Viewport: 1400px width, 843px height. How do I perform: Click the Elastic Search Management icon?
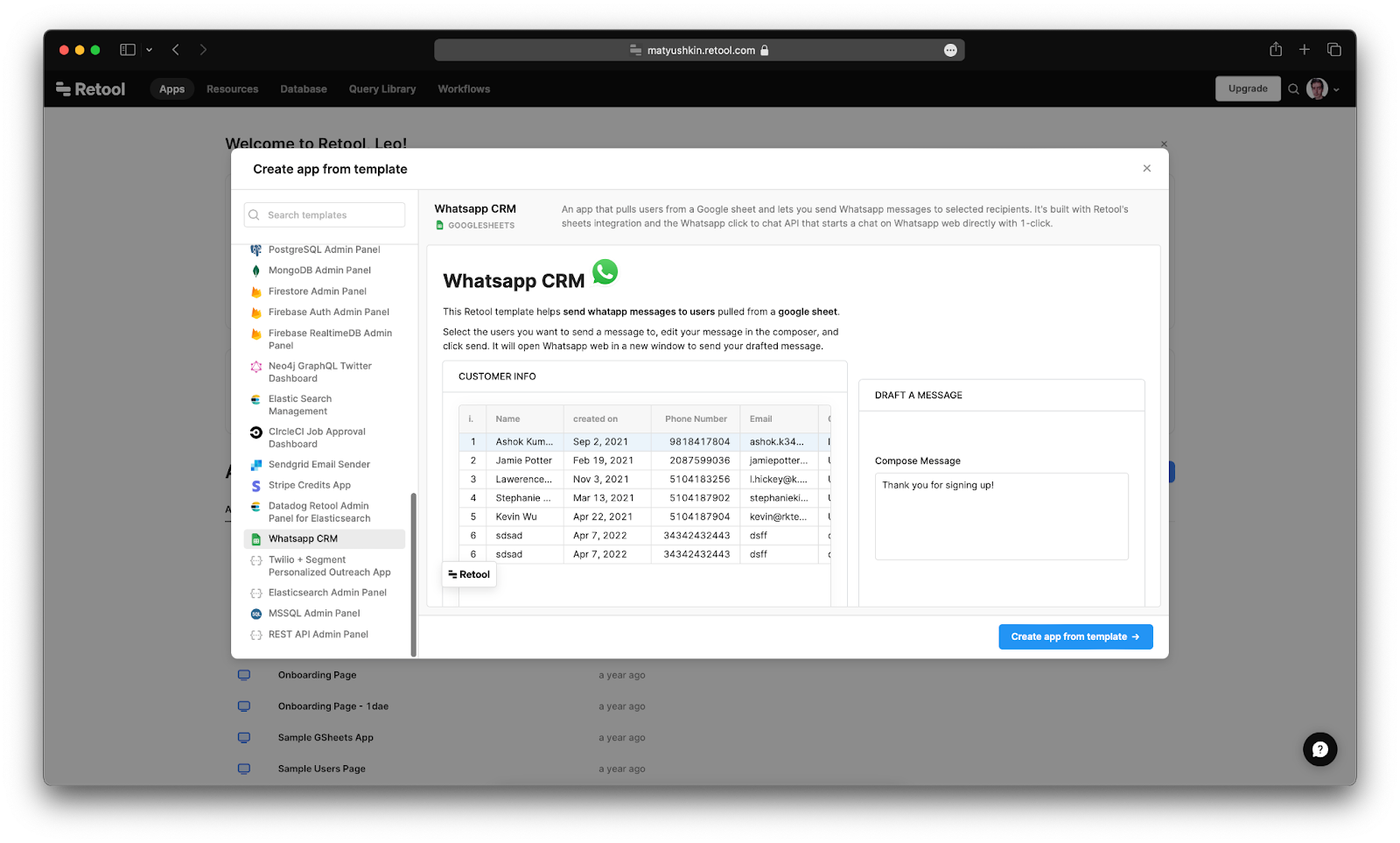pos(255,399)
